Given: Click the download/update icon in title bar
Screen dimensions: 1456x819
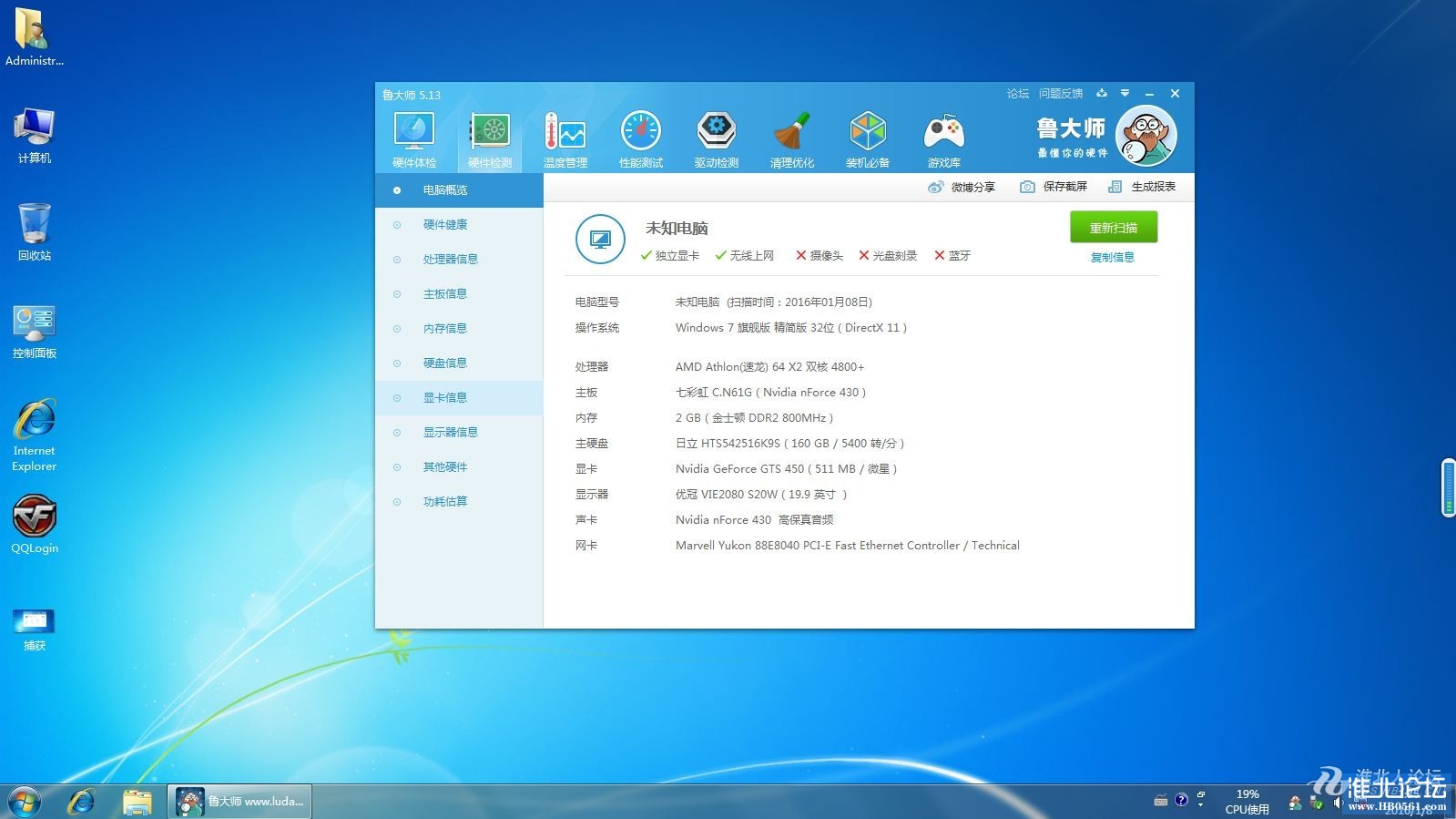Looking at the screenshot, I should click(x=1102, y=93).
